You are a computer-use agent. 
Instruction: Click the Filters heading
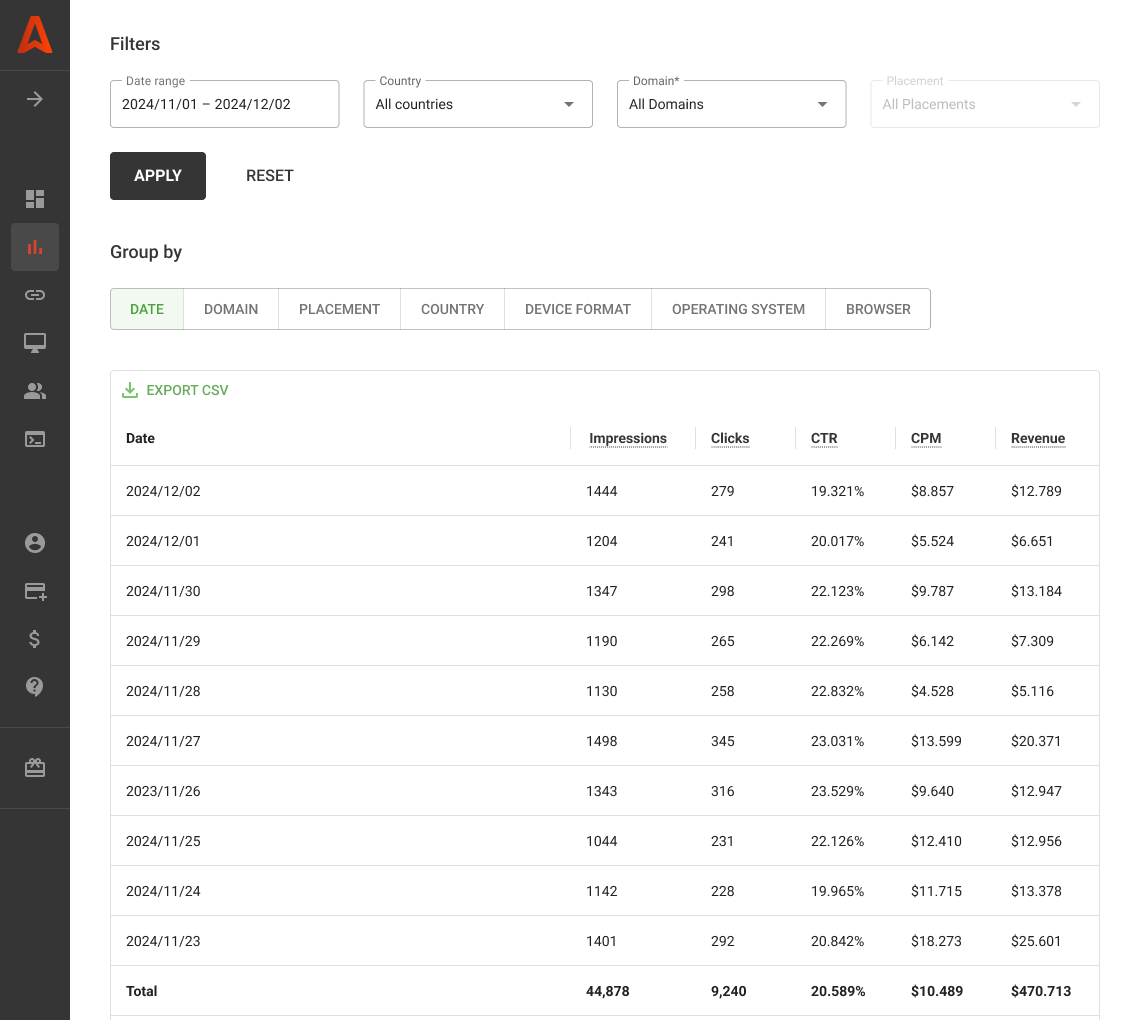[x=135, y=44]
